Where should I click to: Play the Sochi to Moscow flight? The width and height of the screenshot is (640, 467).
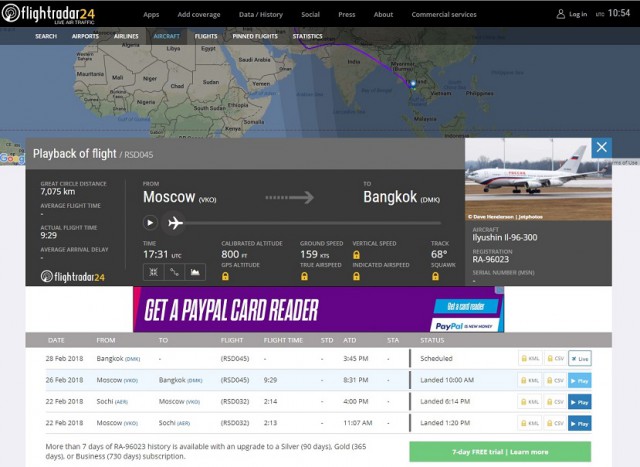580,402
